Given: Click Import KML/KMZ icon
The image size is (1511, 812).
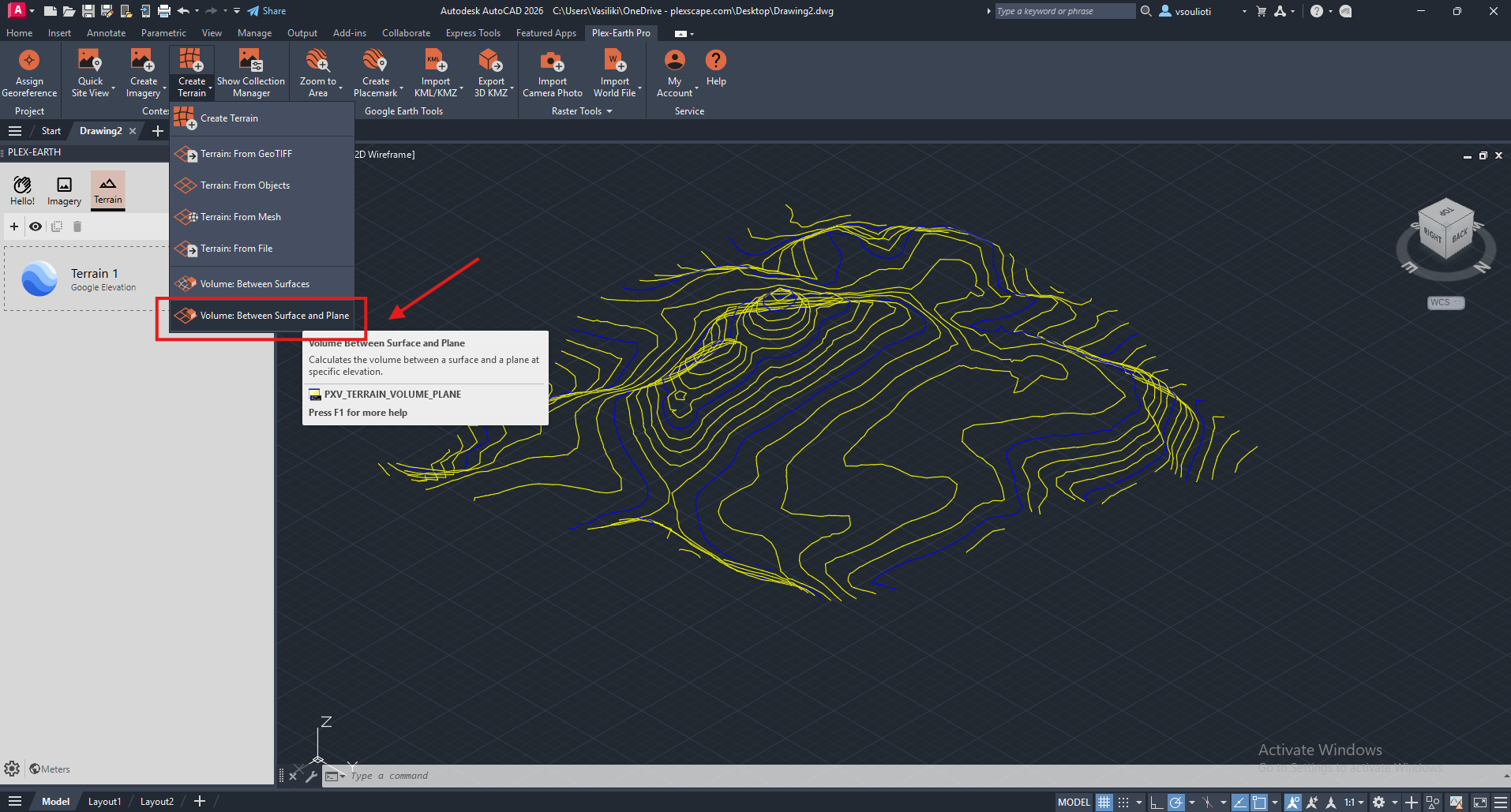Looking at the screenshot, I should point(436,61).
